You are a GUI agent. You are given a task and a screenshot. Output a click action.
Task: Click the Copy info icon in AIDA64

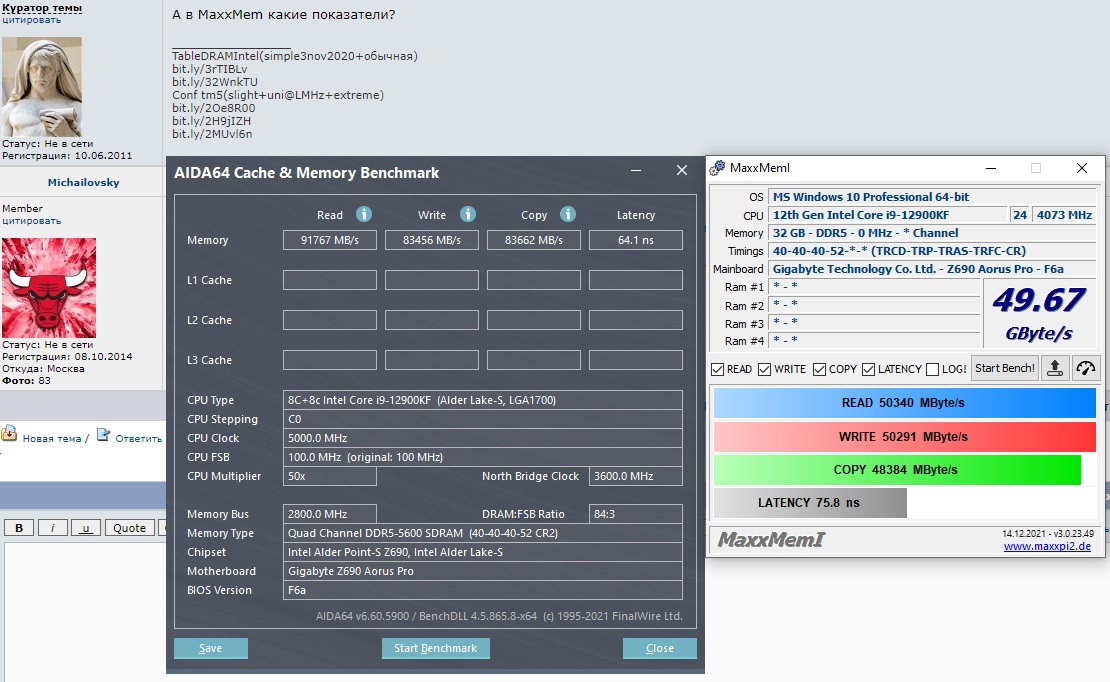point(568,214)
